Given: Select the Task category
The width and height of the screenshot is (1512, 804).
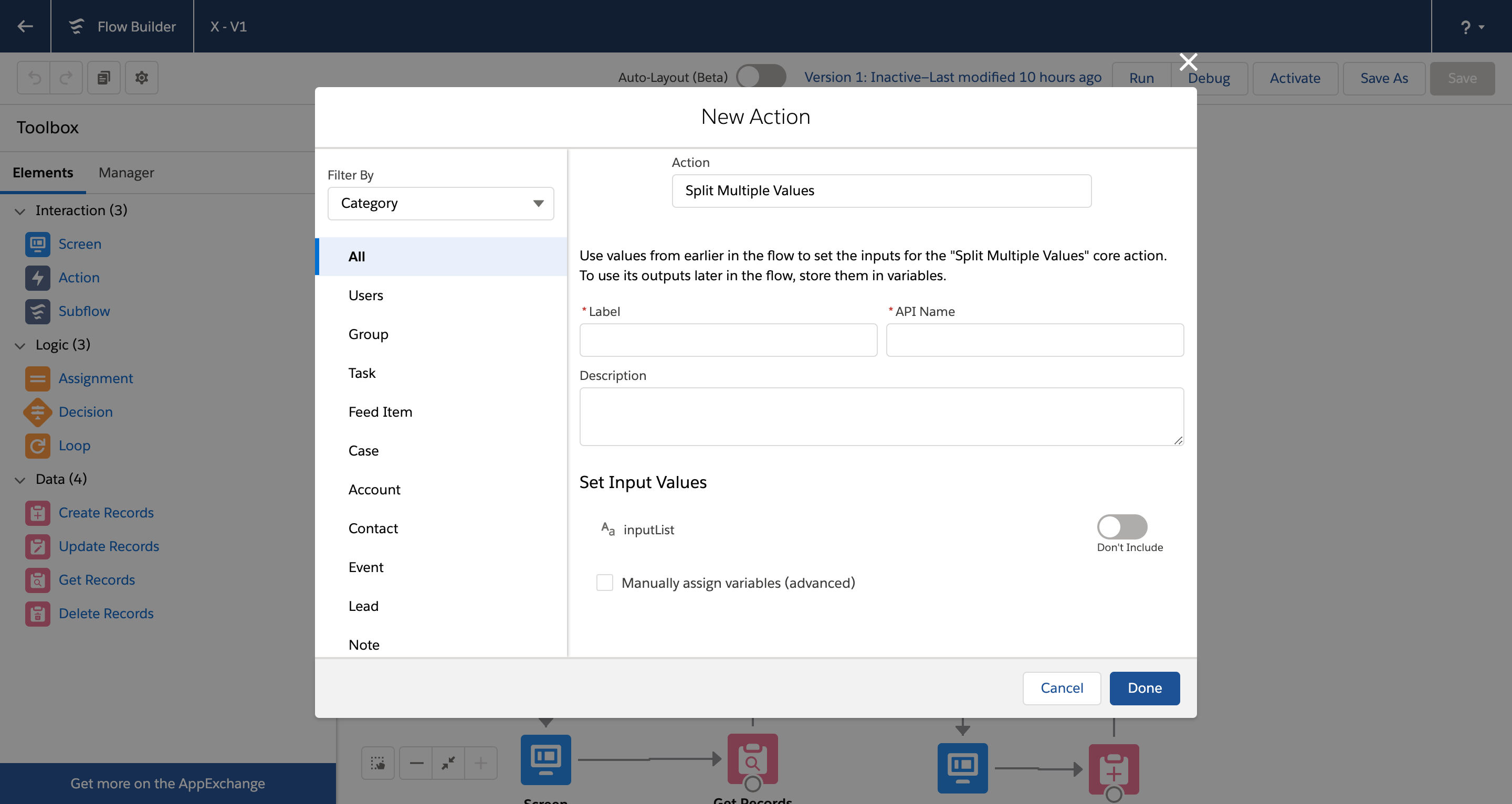Looking at the screenshot, I should [442, 373].
